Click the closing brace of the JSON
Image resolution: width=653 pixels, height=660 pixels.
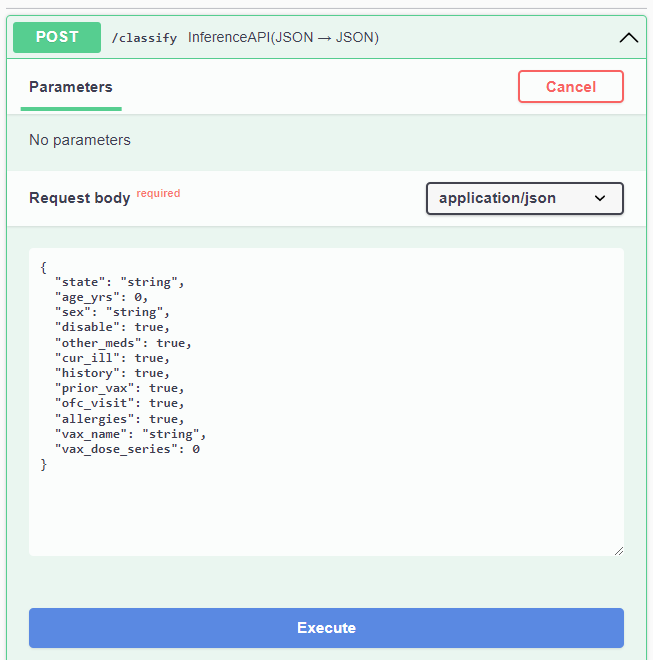[43, 465]
